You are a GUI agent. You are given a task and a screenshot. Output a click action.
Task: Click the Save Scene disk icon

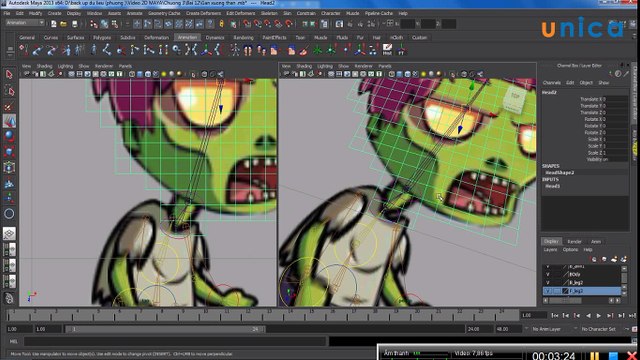click(x=74, y=24)
